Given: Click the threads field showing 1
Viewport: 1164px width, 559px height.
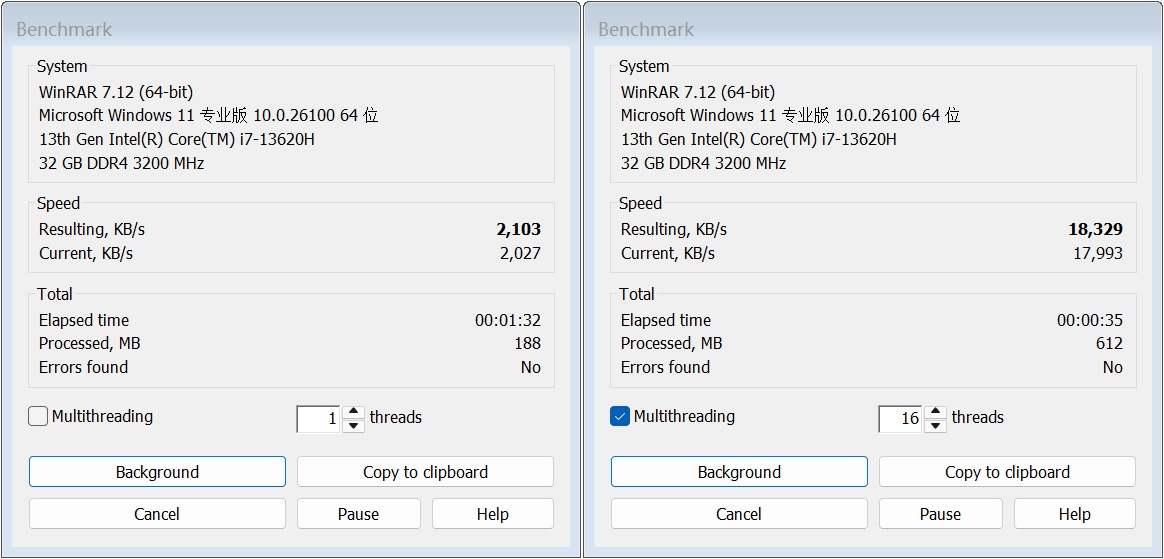Looking at the screenshot, I should point(319,418).
